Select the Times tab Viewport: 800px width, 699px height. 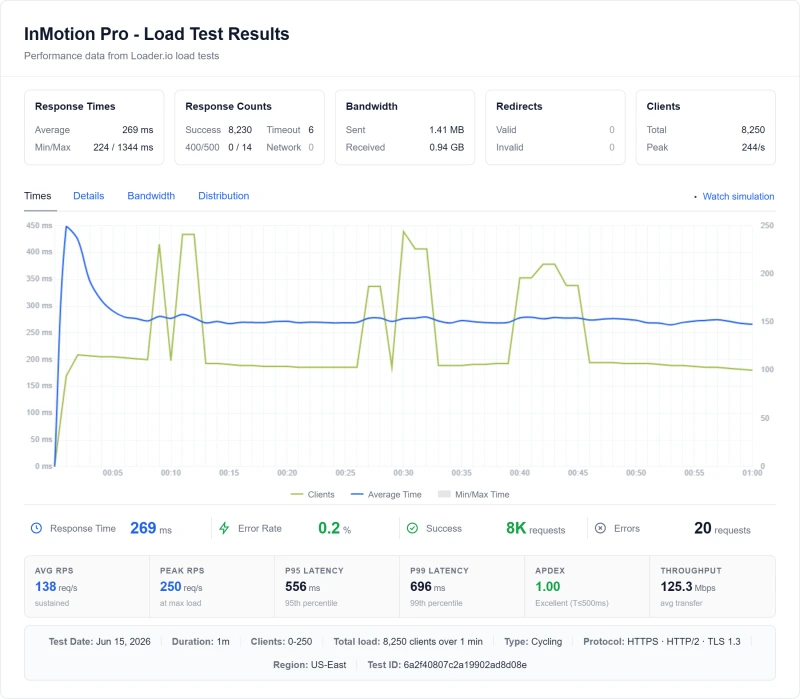(x=38, y=196)
